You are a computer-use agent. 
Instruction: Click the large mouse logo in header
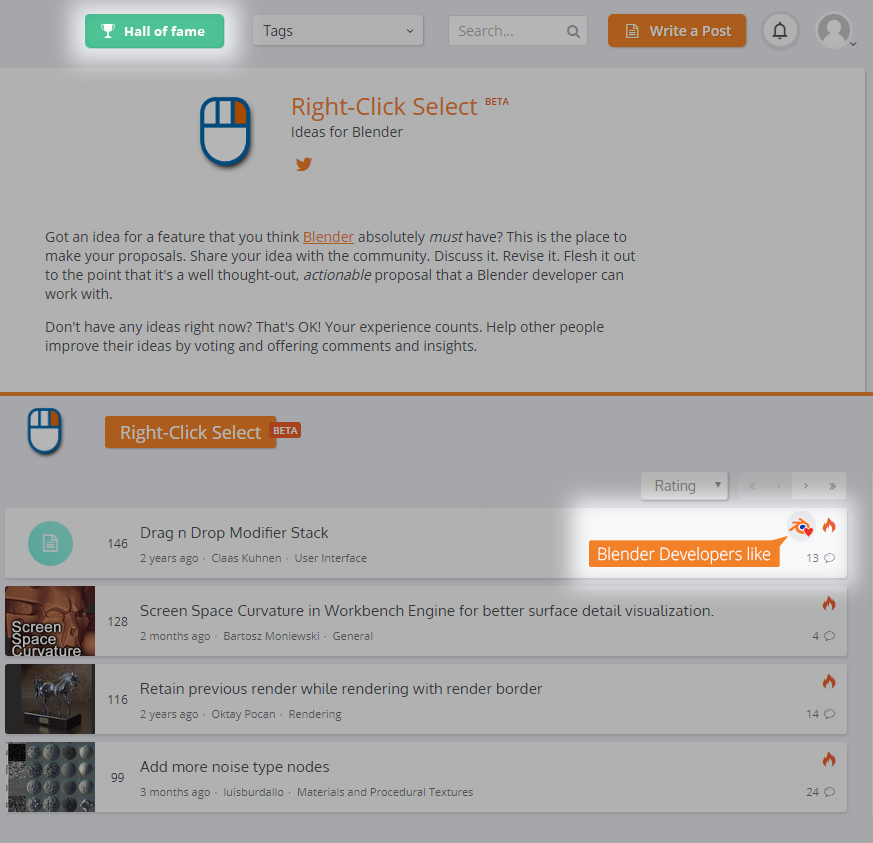[x=225, y=132]
